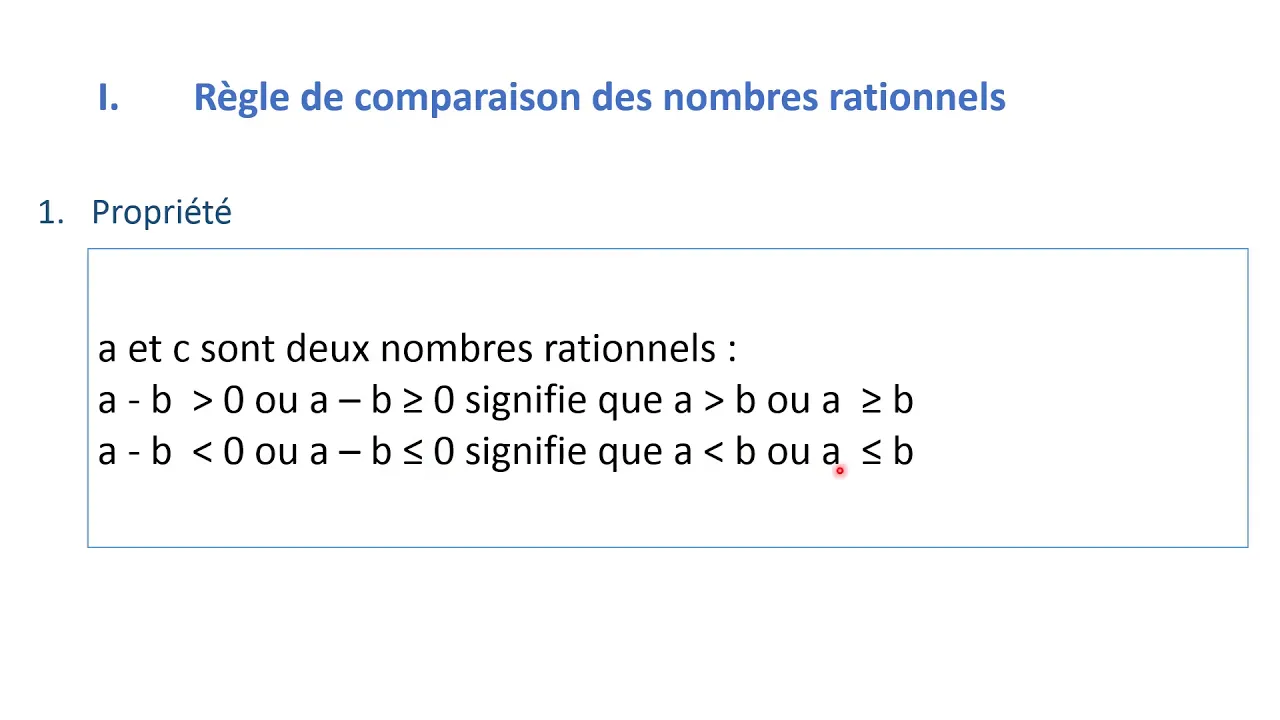Click the empty area at the bottom of the property box
This screenshot has width=1280, height=720.
[x=667, y=510]
